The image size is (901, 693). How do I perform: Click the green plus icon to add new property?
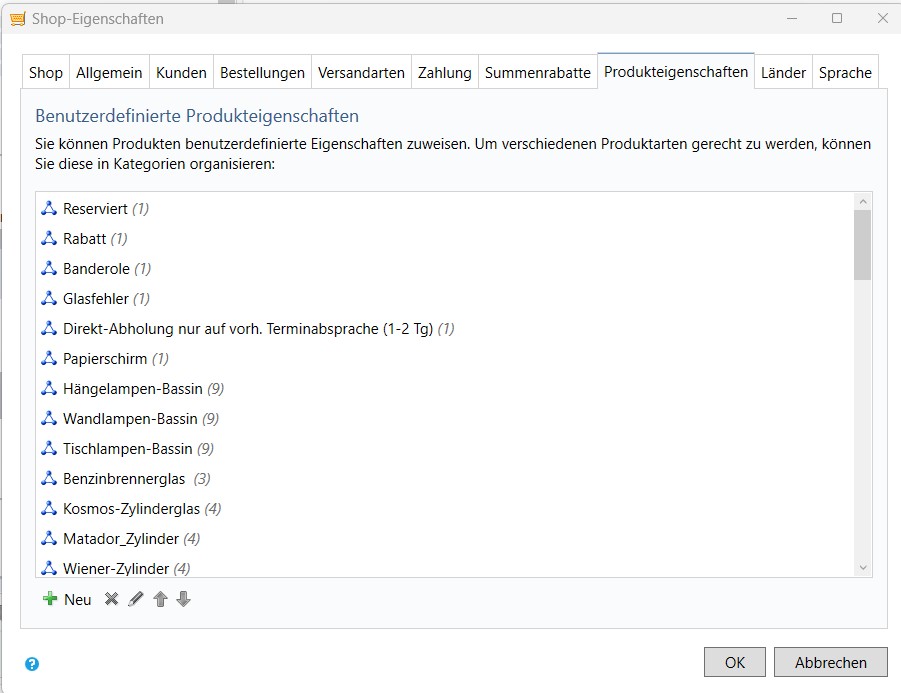[x=48, y=598]
